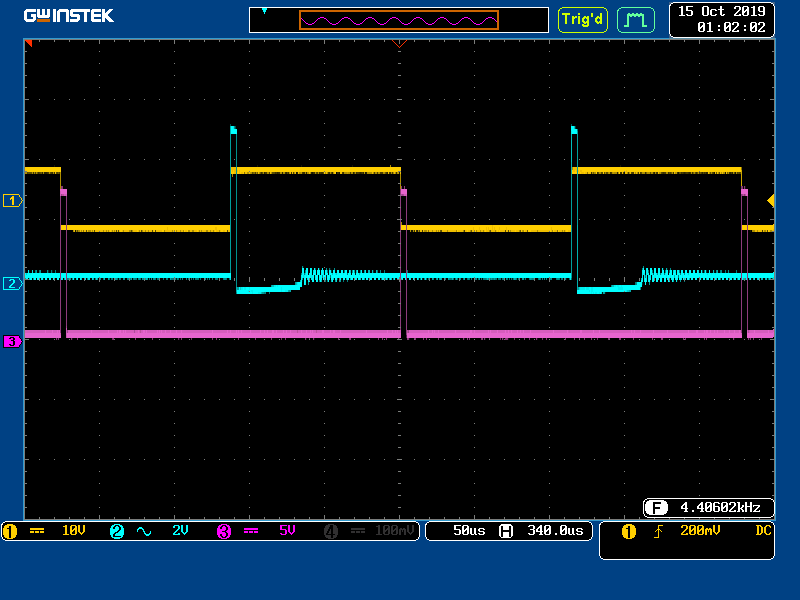Click the 50us timebase value

coord(469,531)
